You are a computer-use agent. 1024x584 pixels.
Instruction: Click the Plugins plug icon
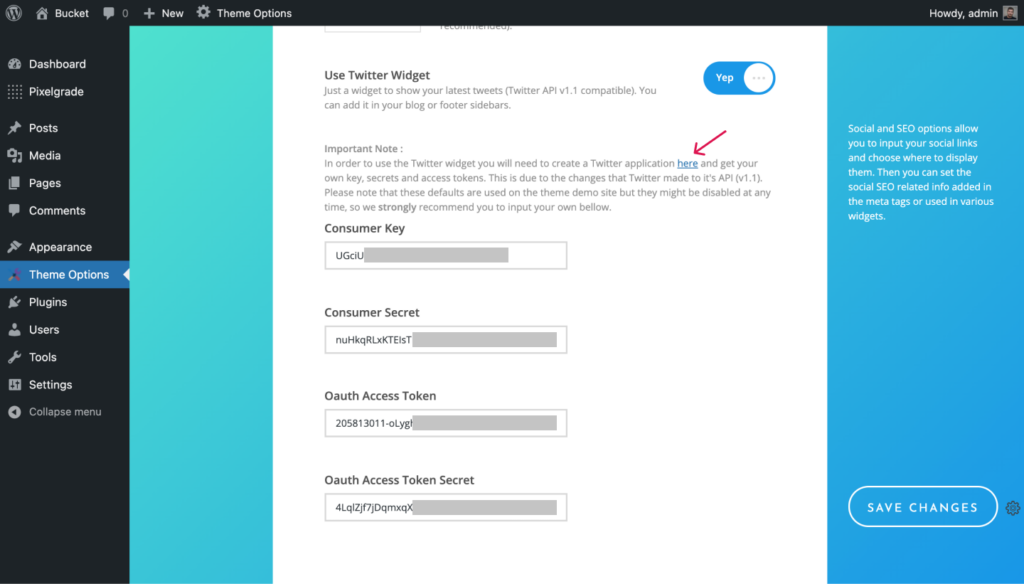tap(14, 302)
